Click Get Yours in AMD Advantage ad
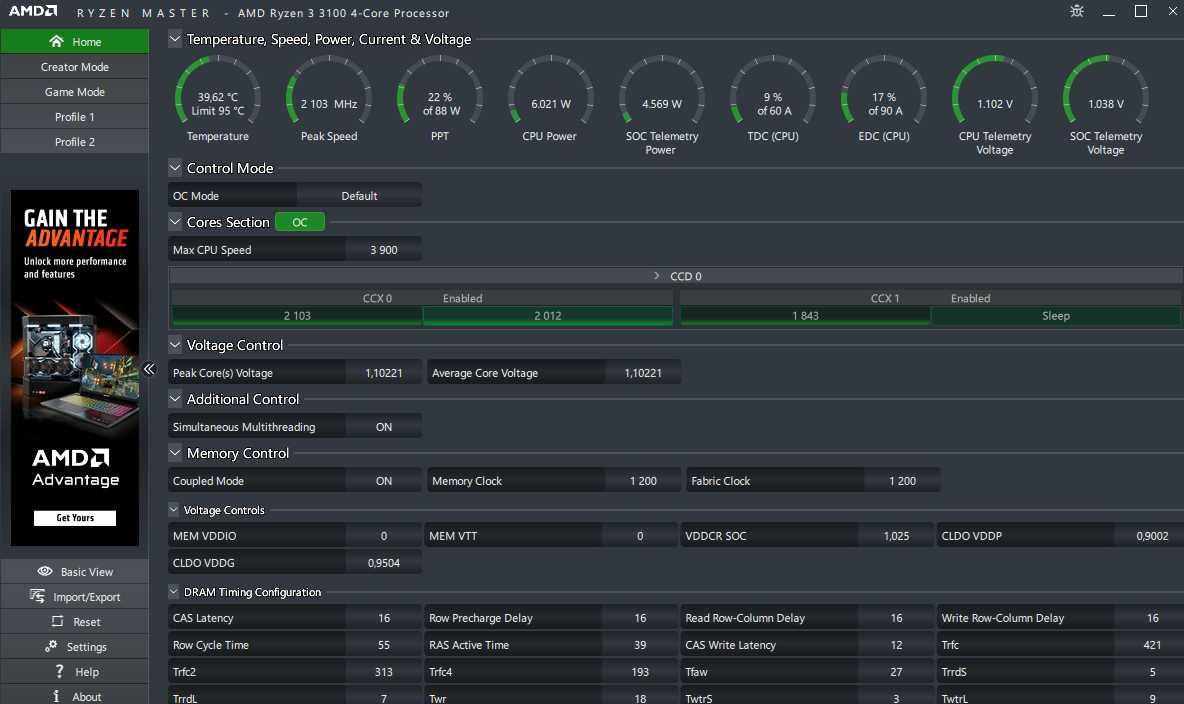 (x=75, y=517)
